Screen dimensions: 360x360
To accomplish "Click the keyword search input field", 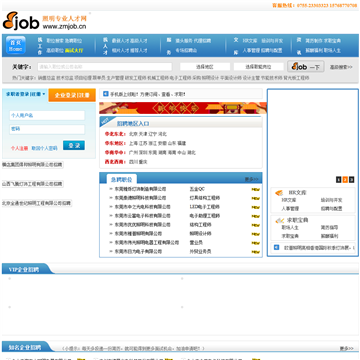I will click(105, 67).
